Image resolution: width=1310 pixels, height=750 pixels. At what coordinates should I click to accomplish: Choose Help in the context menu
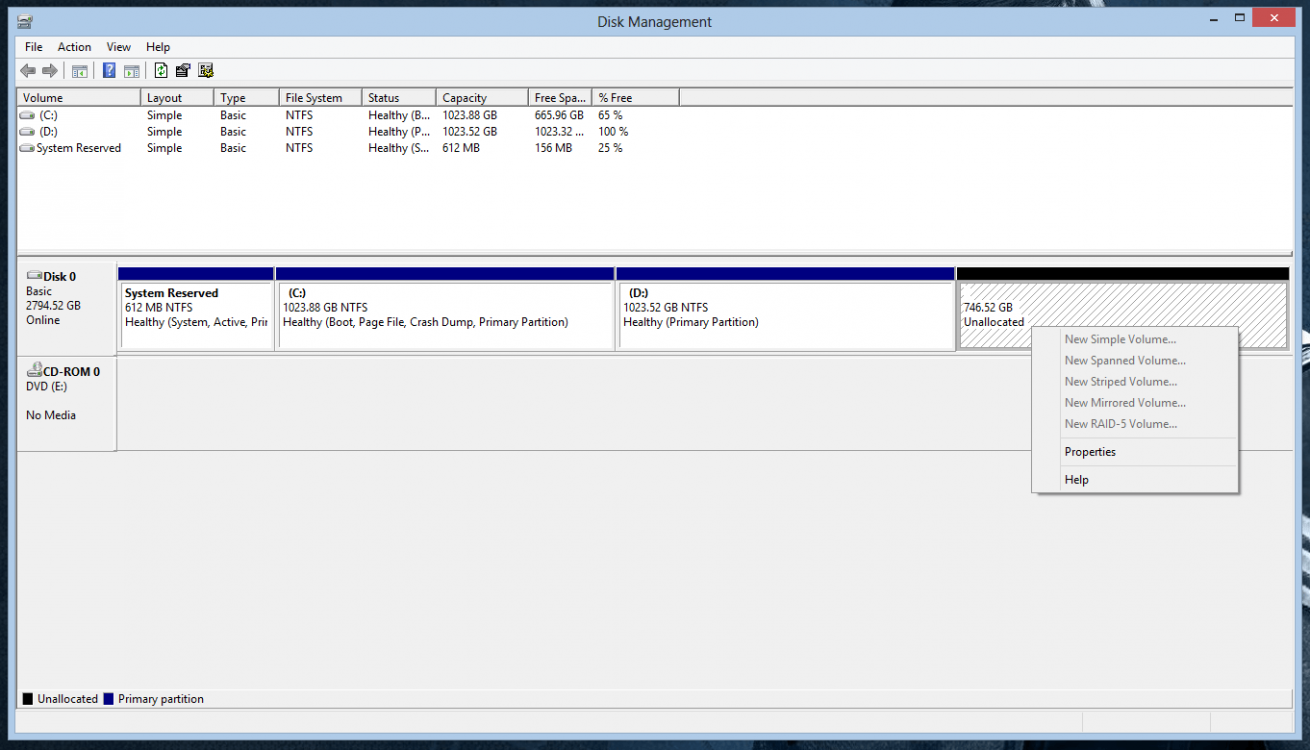pyautogui.click(x=1076, y=480)
